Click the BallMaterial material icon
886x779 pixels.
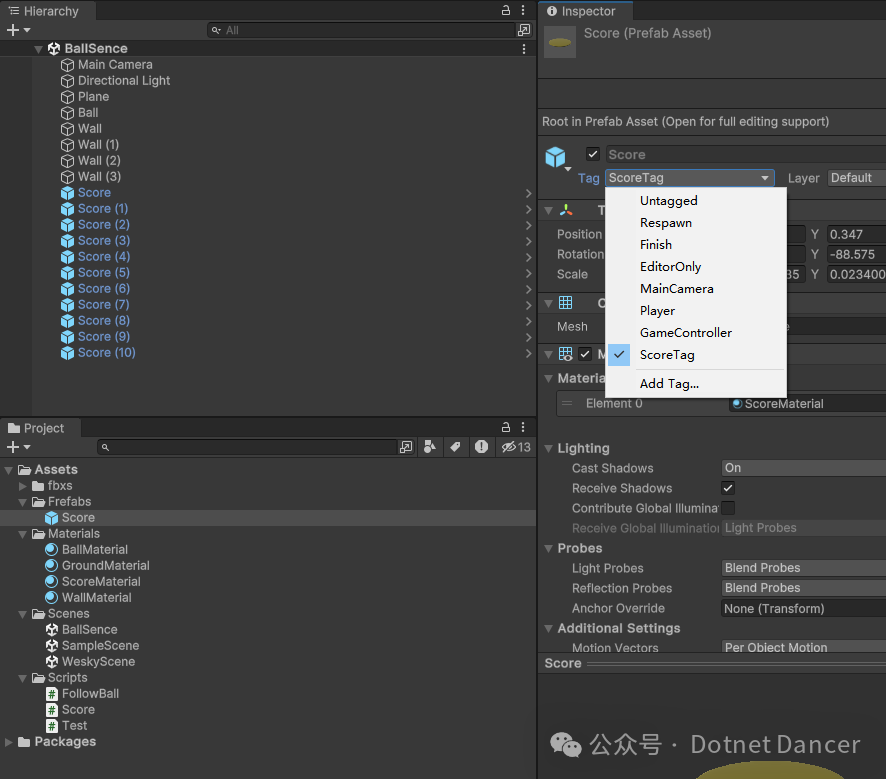[51, 549]
